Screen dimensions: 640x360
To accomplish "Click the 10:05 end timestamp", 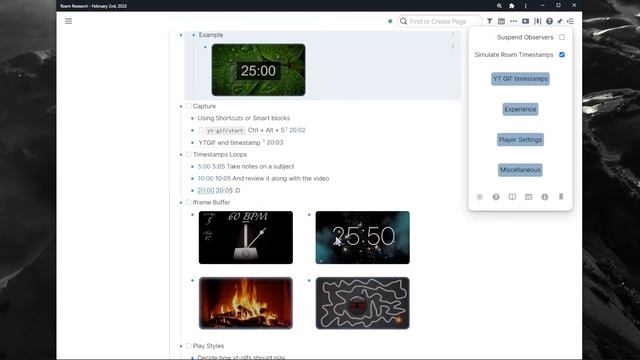I will pyautogui.click(x=223, y=178).
